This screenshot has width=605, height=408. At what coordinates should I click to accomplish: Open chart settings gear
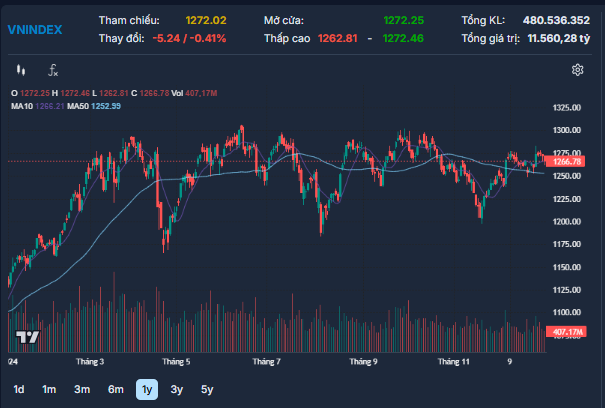577,70
